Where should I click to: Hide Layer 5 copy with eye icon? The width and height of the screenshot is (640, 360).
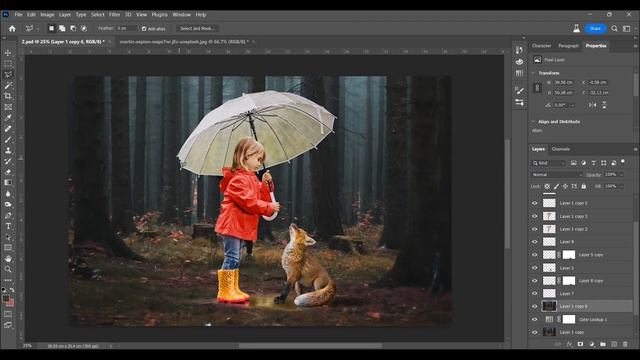pyautogui.click(x=535, y=255)
